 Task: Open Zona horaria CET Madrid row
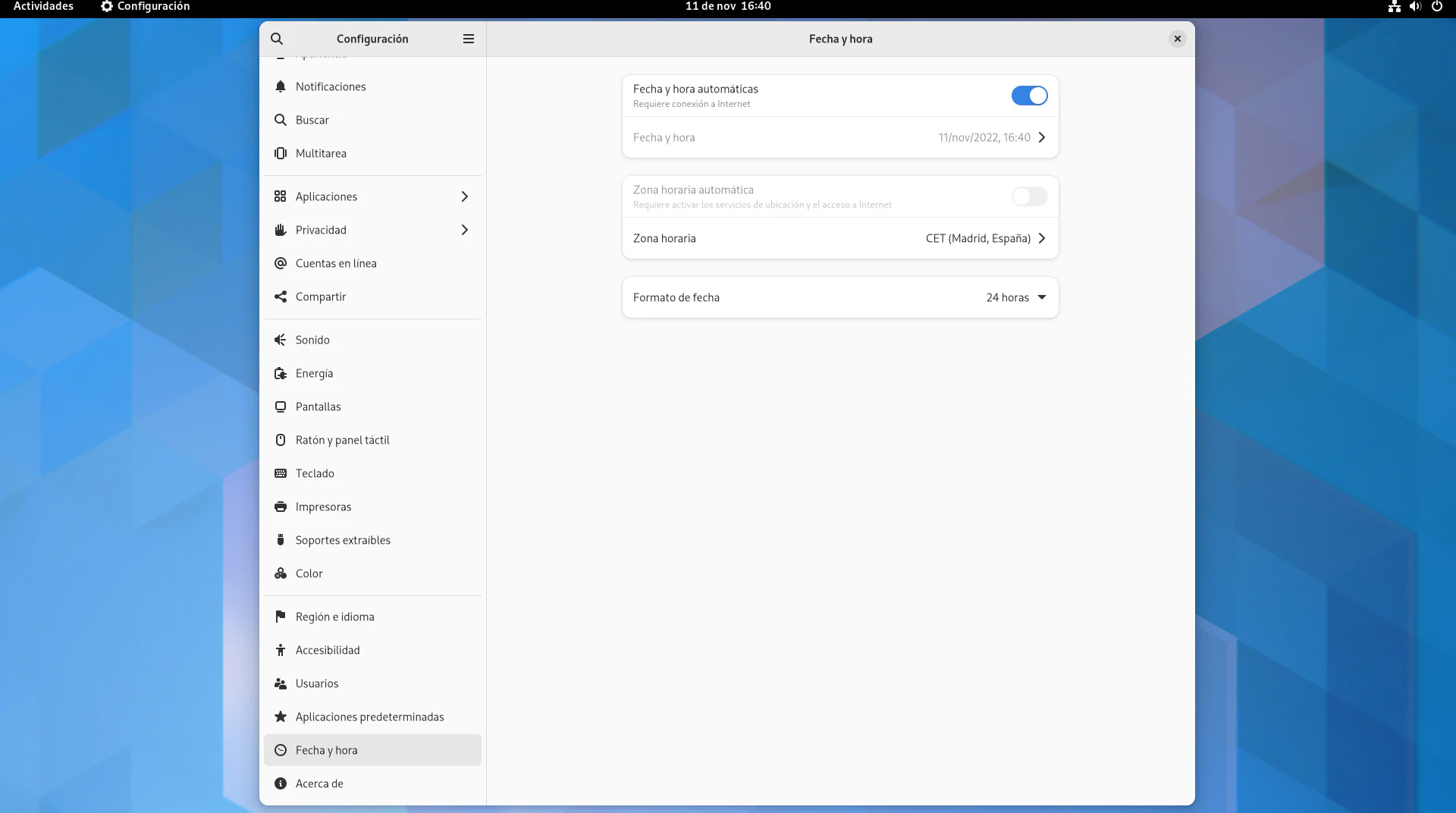coord(839,238)
